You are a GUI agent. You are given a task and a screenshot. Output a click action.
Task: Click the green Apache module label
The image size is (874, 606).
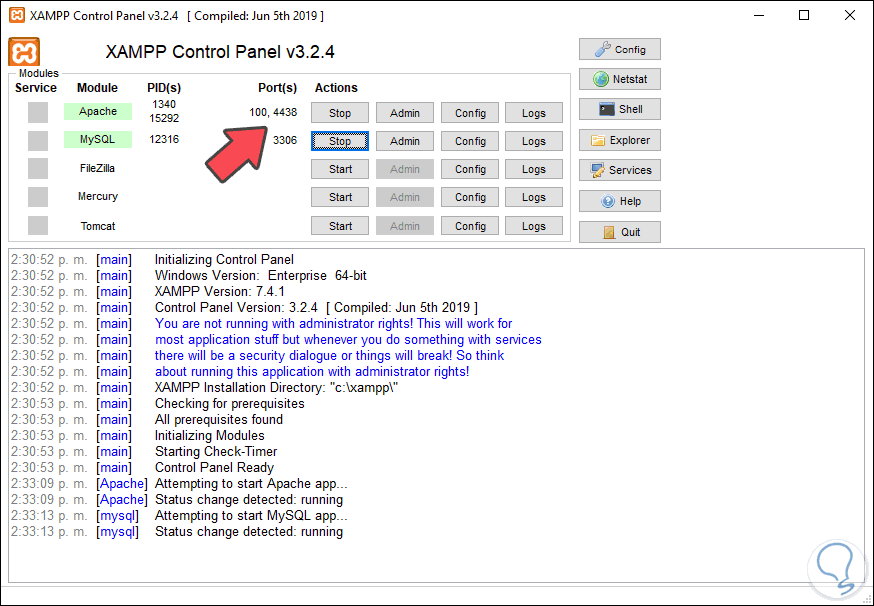click(x=98, y=111)
